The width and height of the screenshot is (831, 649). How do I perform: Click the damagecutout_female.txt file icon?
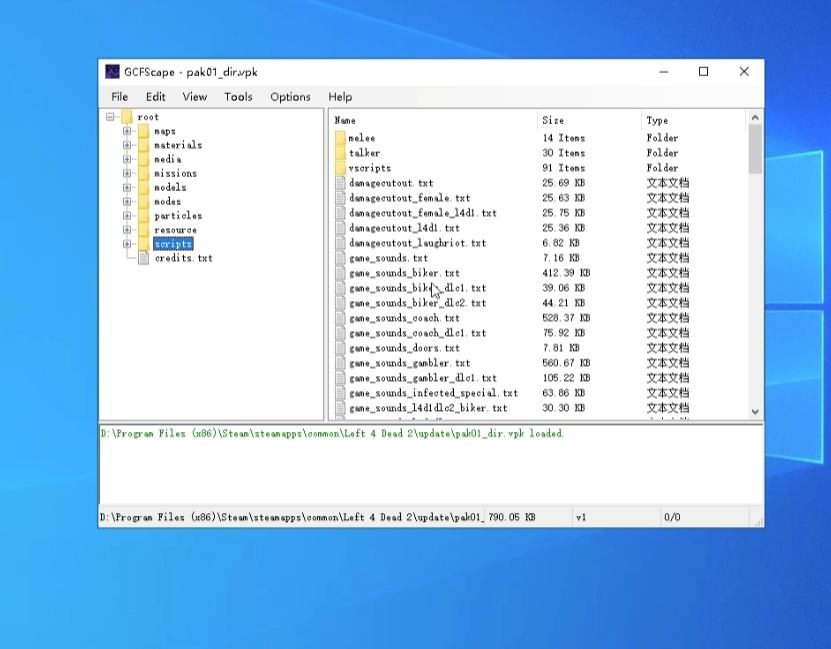pyautogui.click(x=340, y=198)
